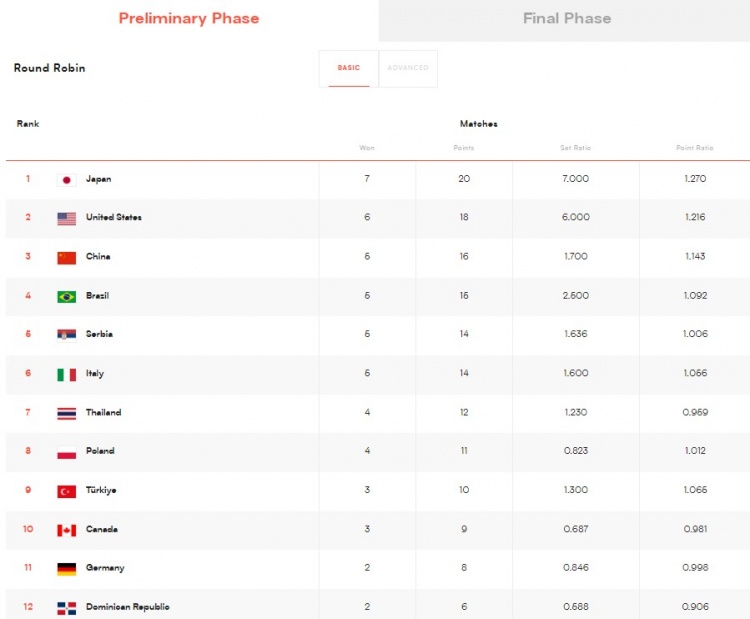Click the Points column header
Viewport: 750px width, 619px height.
click(463, 148)
